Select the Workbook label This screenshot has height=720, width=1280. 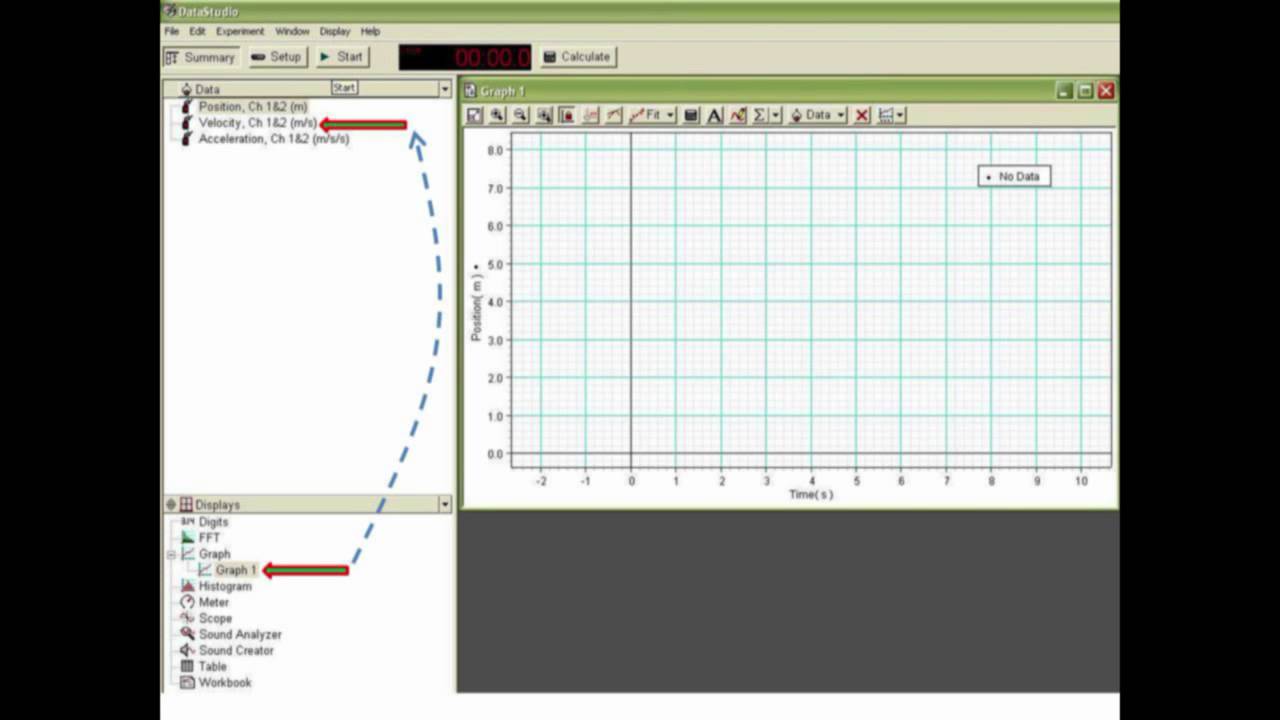(x=225, y=682)
